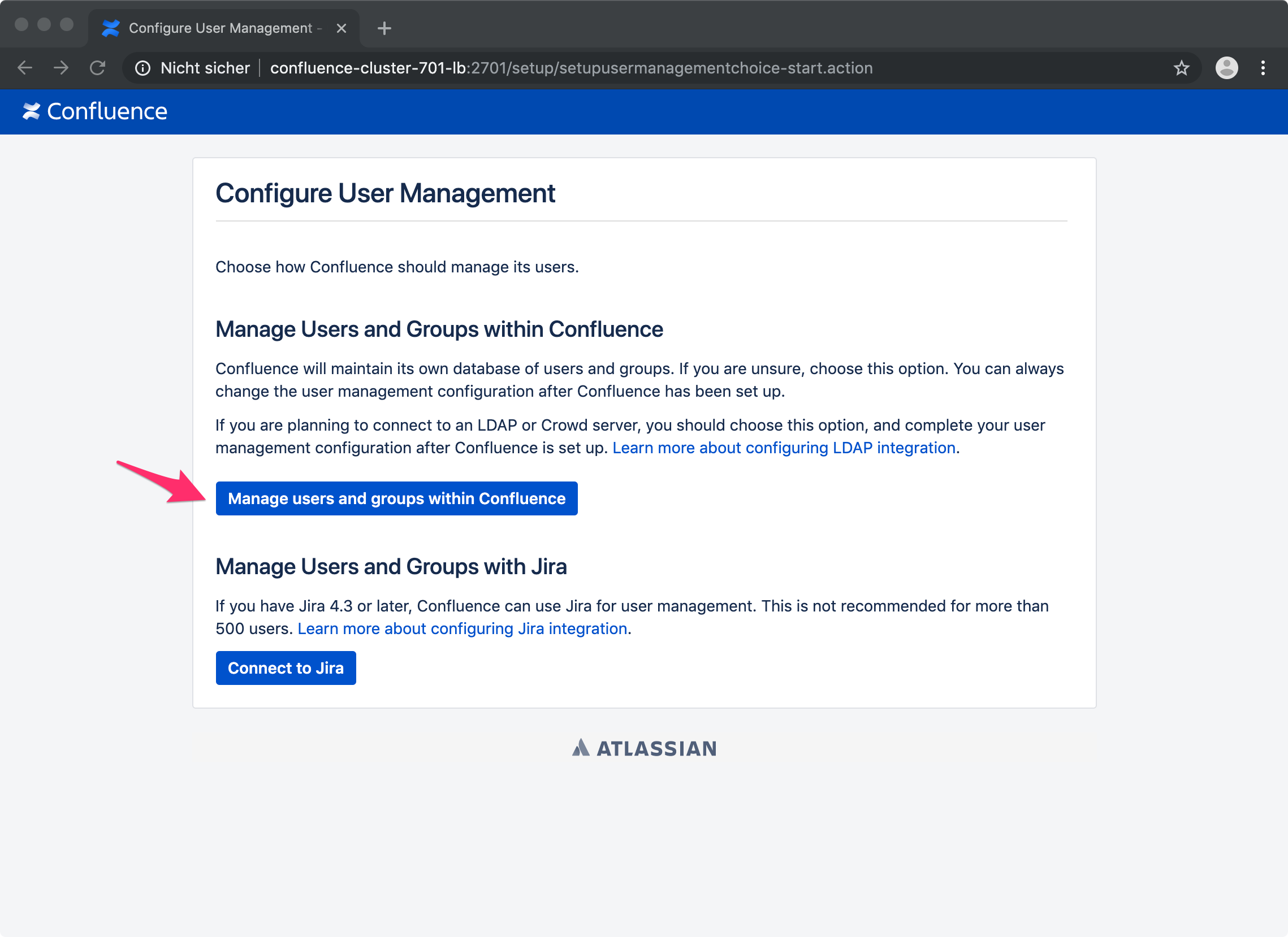Click 'Manage users and groups within Confluence' button
The height and width of the screenshot is (937, 1288).
pos(396,498)
